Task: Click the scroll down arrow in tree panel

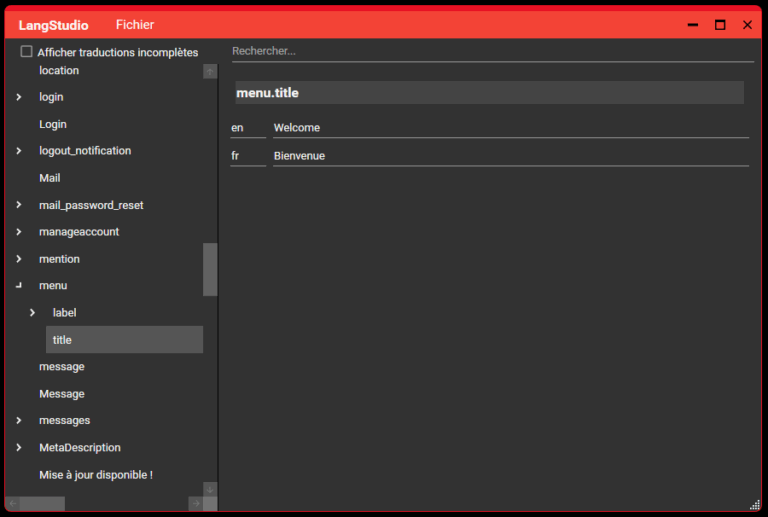Action: (x=210, y=489)
